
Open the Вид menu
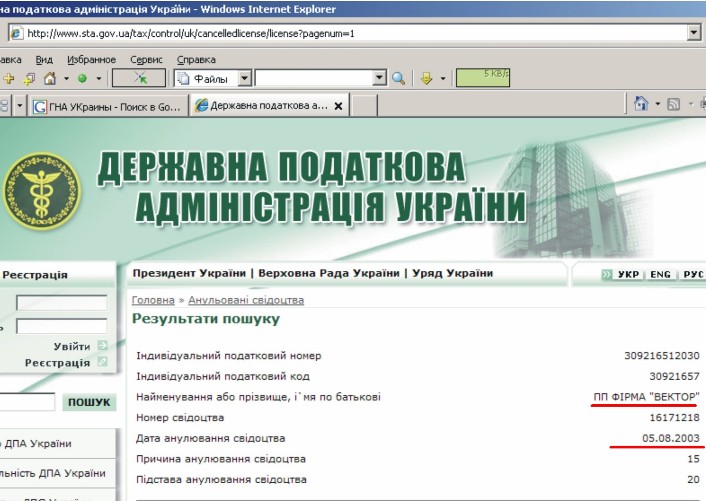[x=44, y=59]
